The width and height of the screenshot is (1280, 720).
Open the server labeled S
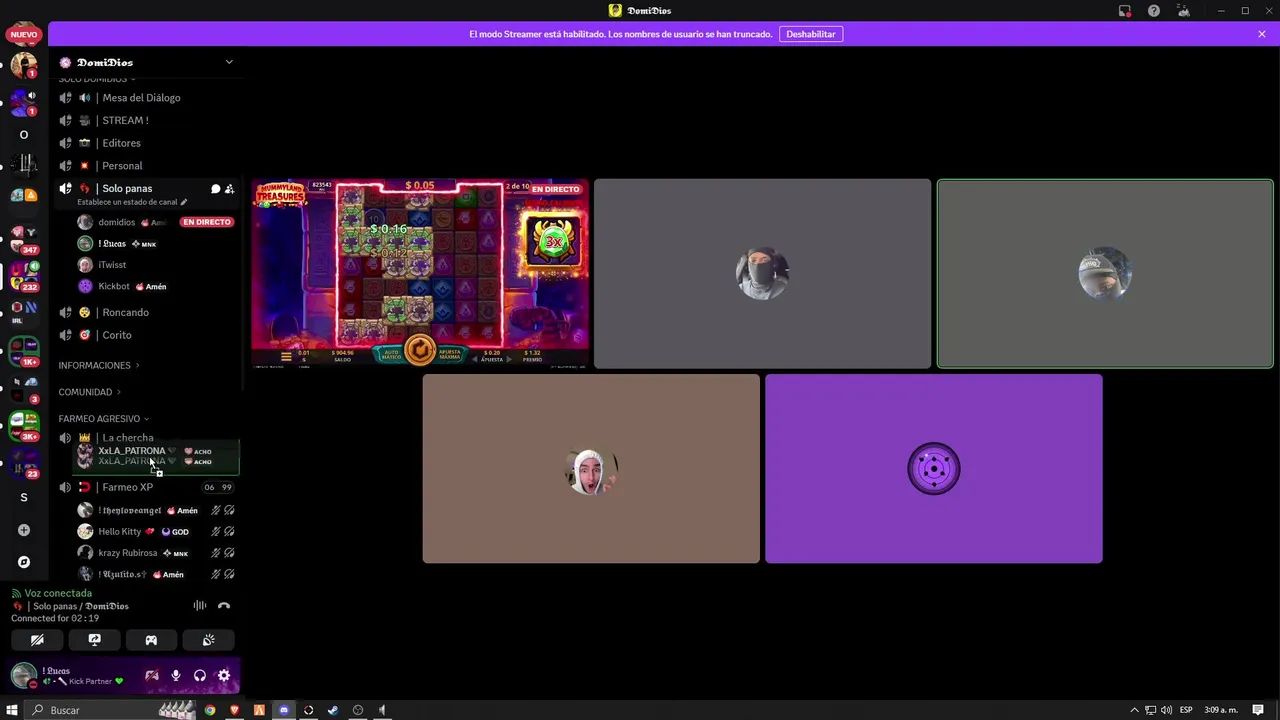pos(24,497)
